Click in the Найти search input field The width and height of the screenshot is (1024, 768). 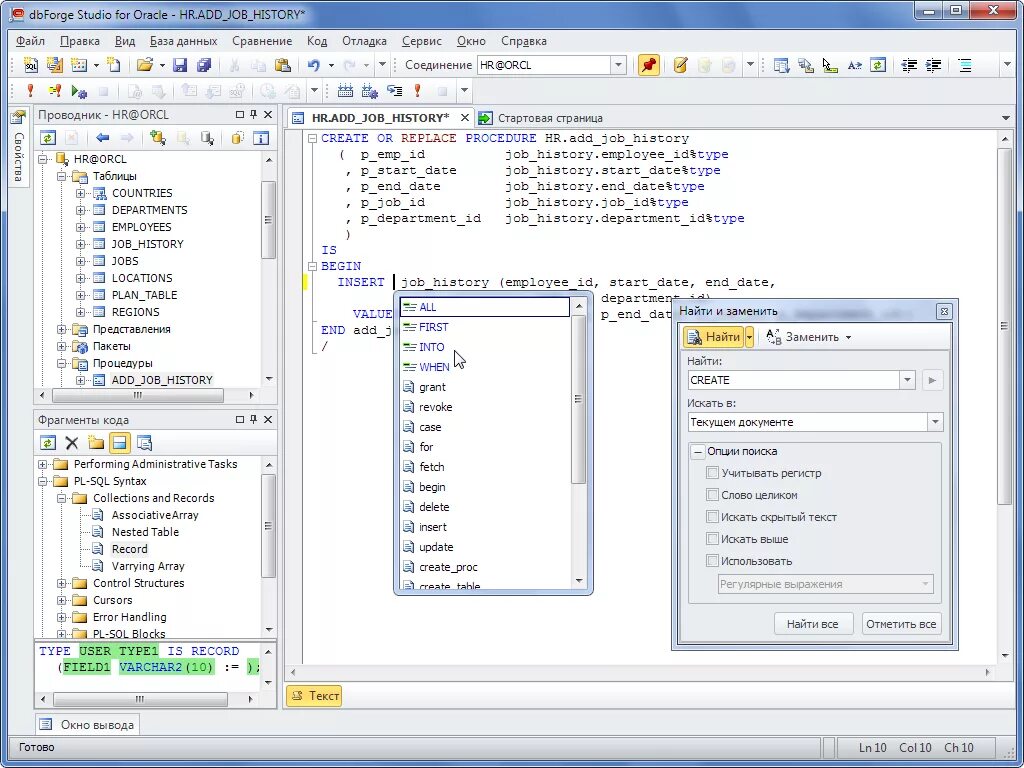coord(794,380)
